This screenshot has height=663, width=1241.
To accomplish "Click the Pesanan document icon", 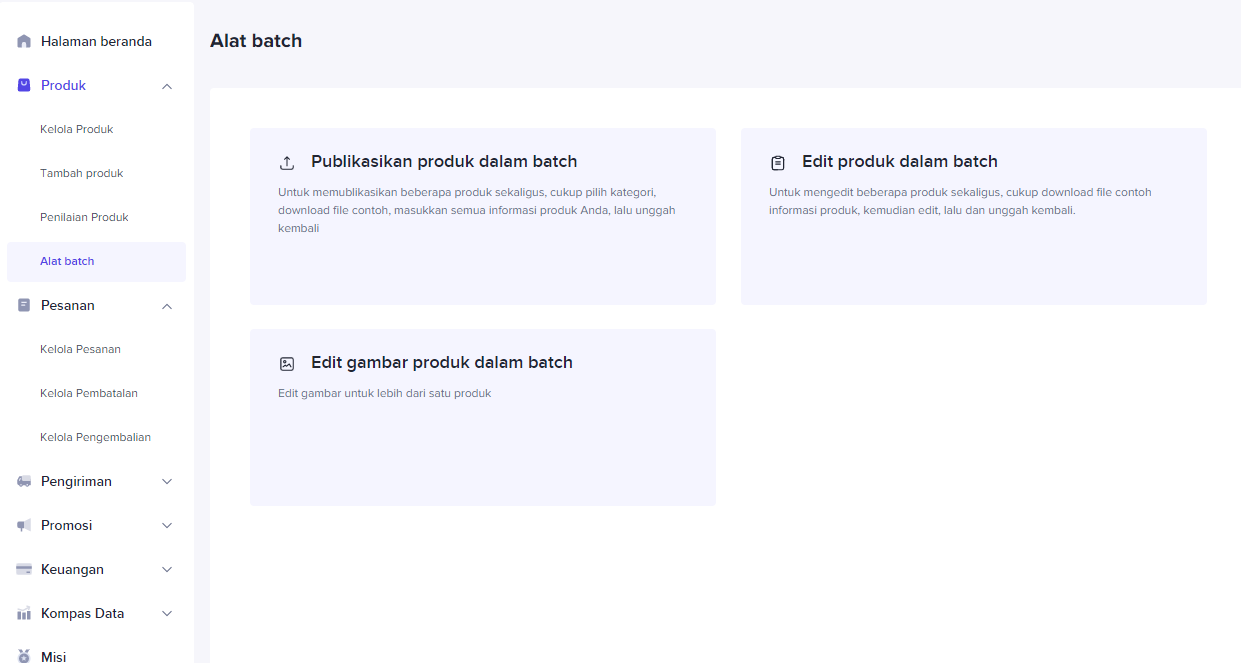I will click(x=24, y=306).
